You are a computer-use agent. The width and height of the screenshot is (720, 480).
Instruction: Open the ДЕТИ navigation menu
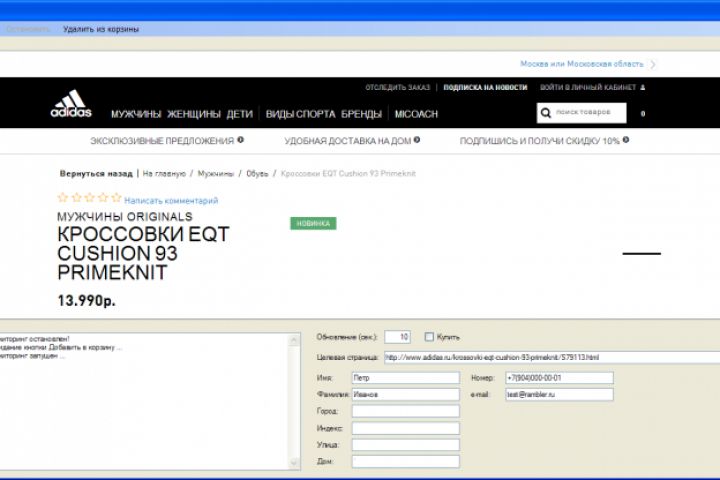click(240, 114)
